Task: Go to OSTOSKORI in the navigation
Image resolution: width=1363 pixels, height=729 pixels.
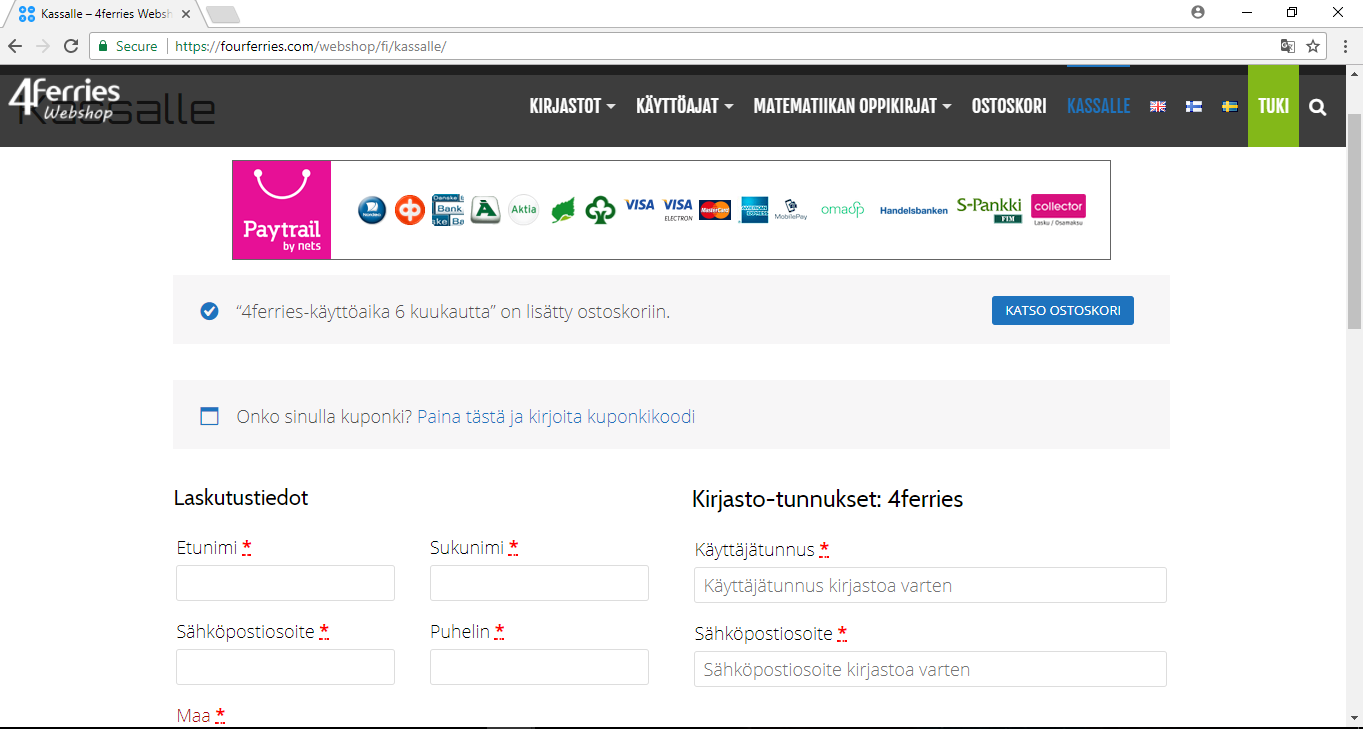Action: 1009,107
